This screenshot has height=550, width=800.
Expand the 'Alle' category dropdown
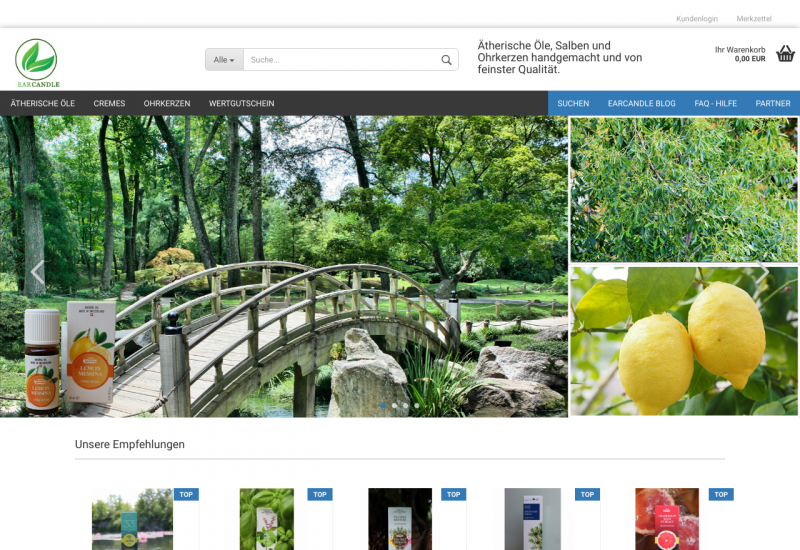point(224,60)
